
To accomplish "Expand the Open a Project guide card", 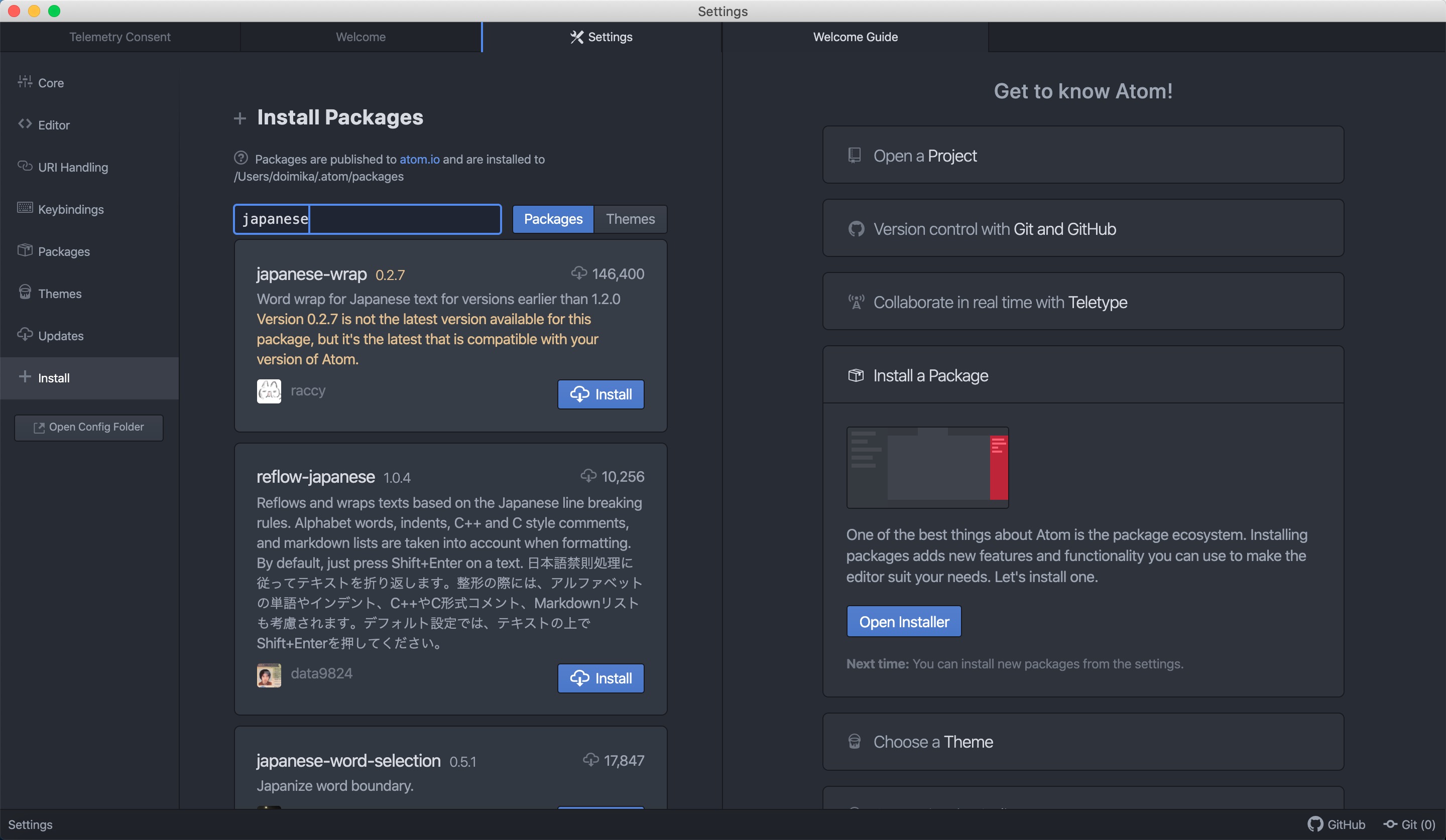I will (x=1083, y=155).
